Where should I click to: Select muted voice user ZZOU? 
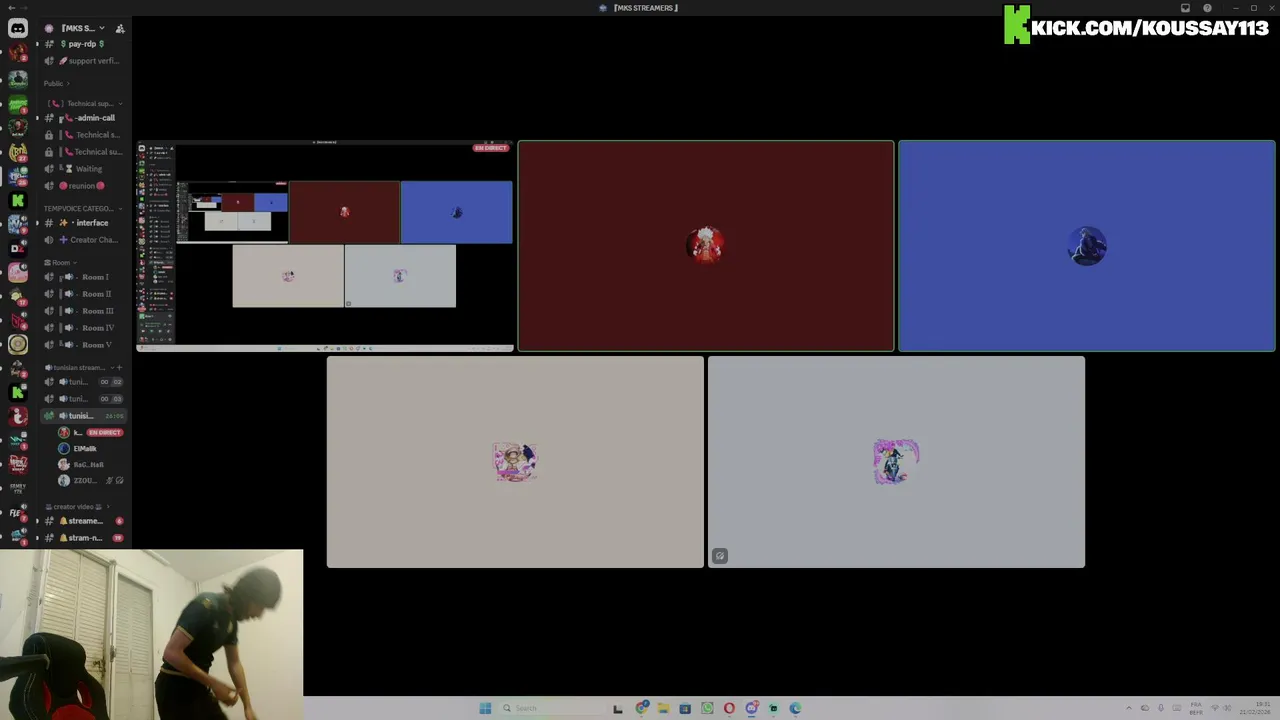(x=91, y=481)
